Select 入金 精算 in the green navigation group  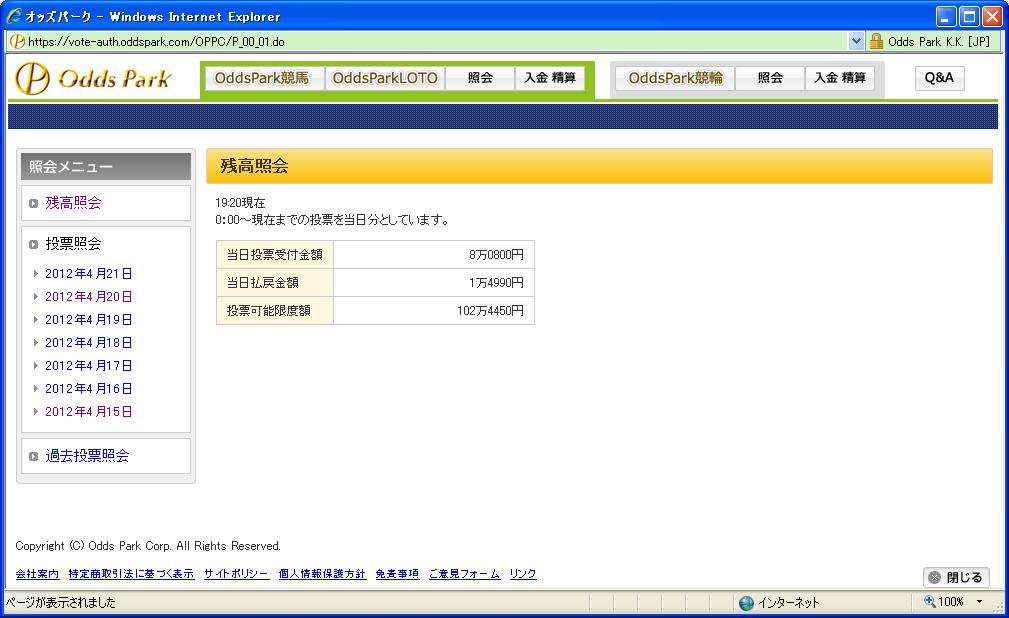click(550, 78)
